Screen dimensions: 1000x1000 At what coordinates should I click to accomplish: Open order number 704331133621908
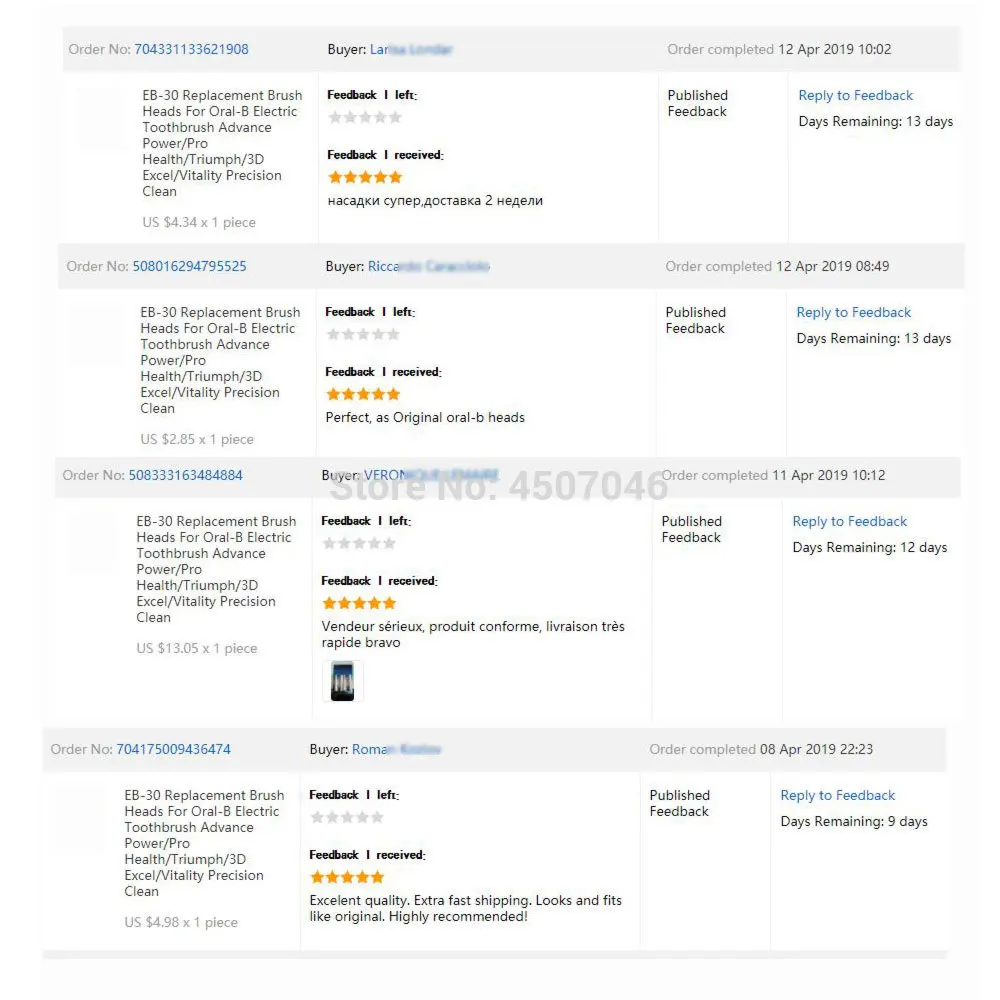(x=191, y=49)
